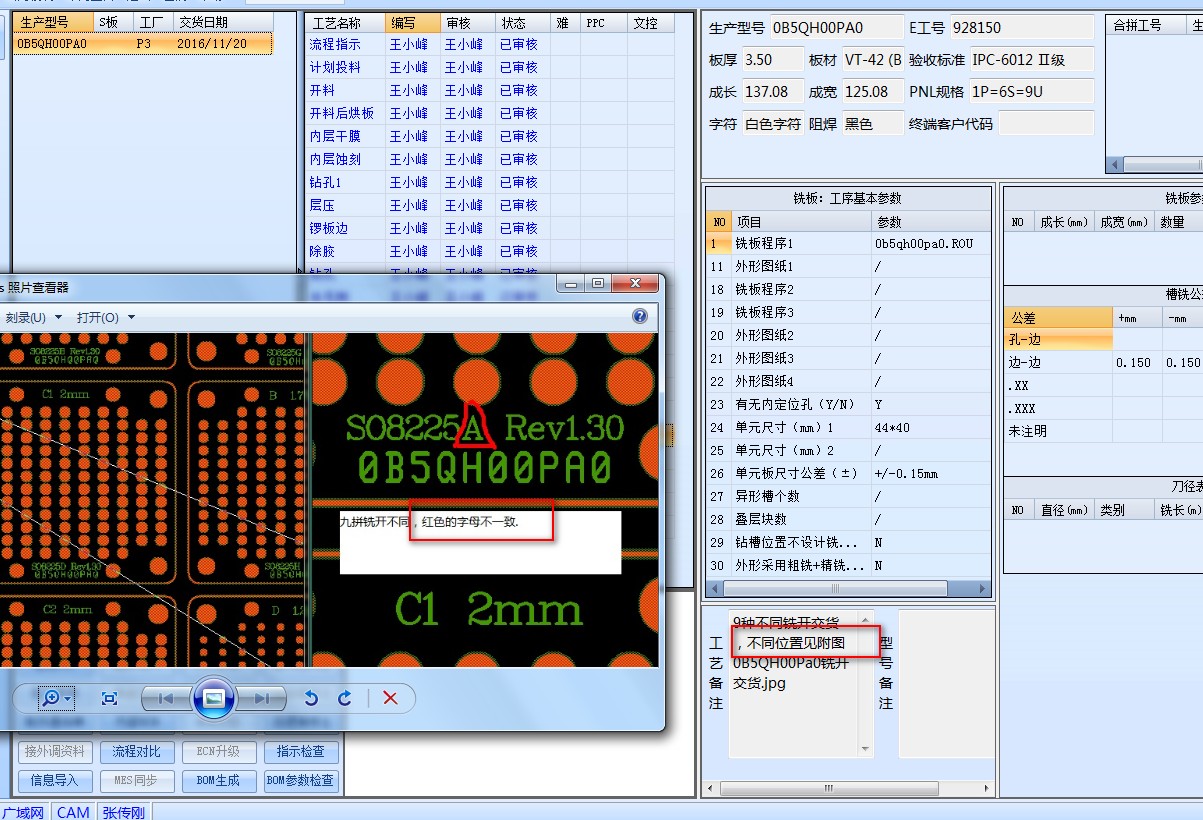This screenshot has width=1203, height=820.
Task: Select the 开料后烘板 process row
Action: (490, 113)
